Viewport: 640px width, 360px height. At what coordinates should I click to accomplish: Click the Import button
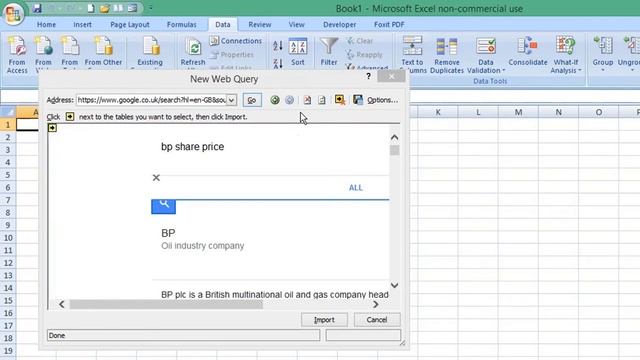[x=324, y=320]
